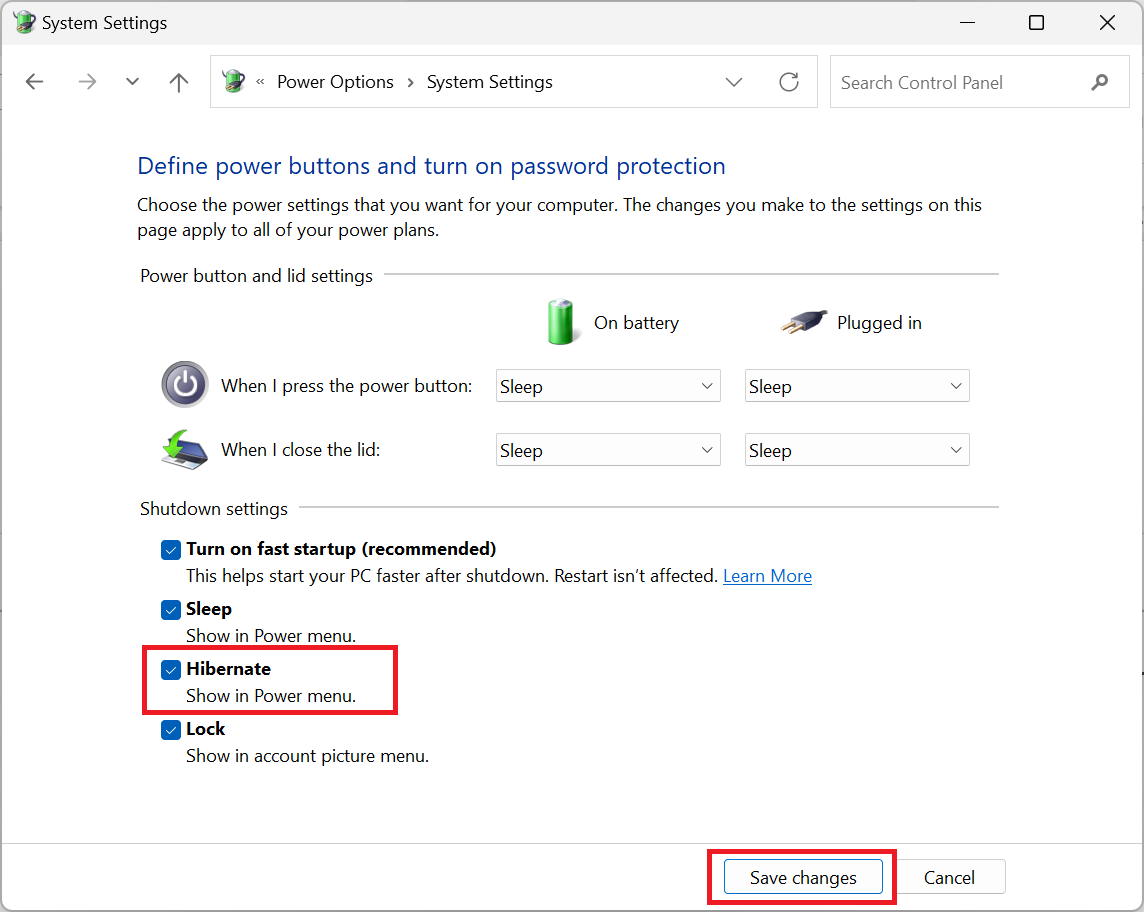Viewport: 1144px width, 912px height.
Task: Click the laptop lid close icon
Action: [184, 449]
